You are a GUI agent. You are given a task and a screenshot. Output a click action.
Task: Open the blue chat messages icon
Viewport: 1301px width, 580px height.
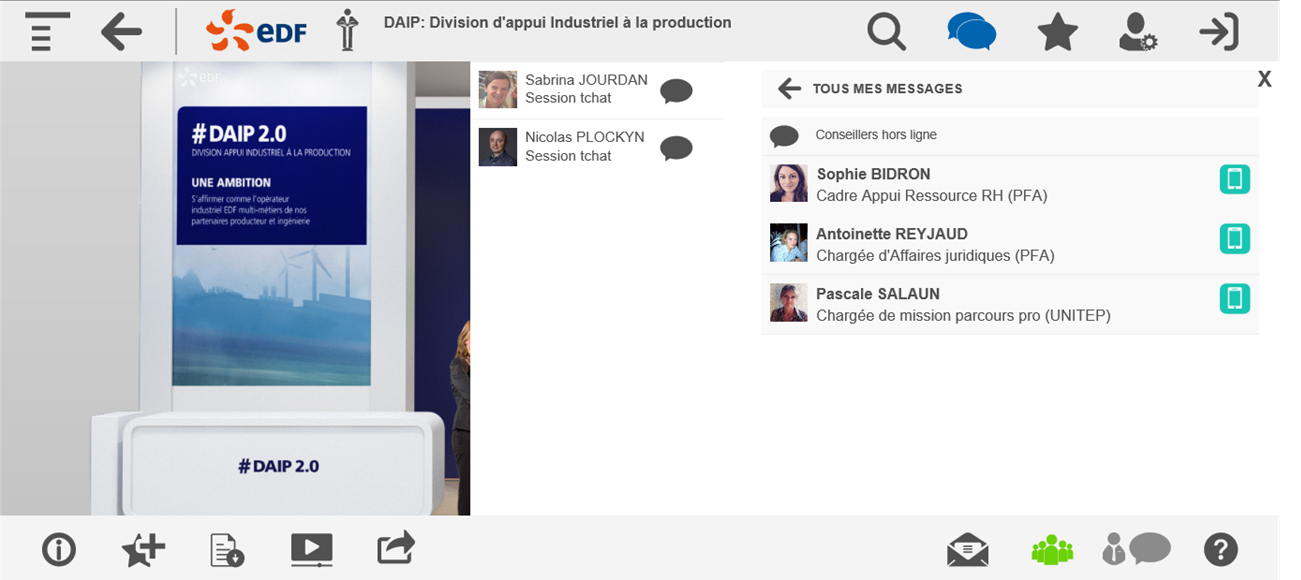[x=971, y=32]
